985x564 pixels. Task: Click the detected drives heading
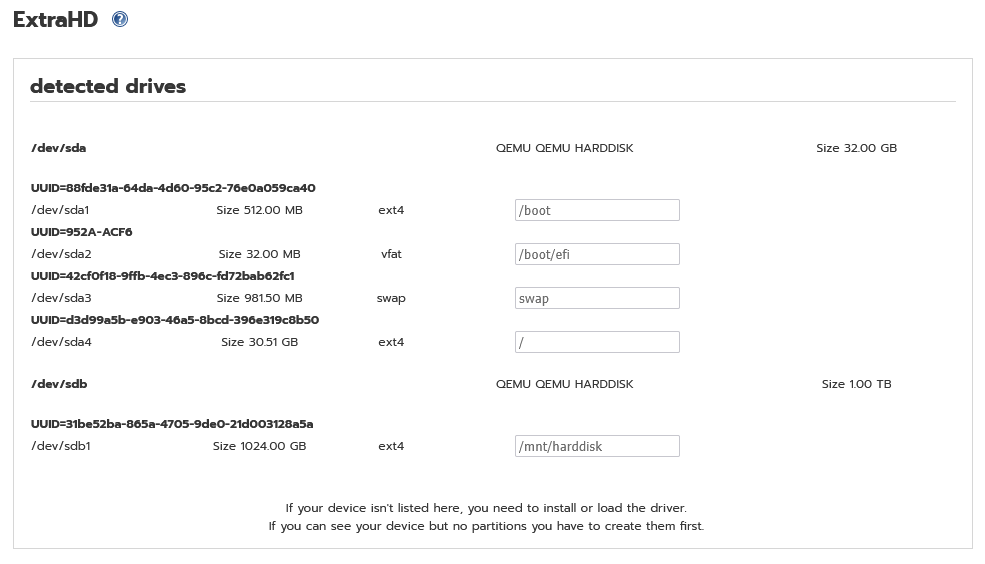[x=108, y=86]
